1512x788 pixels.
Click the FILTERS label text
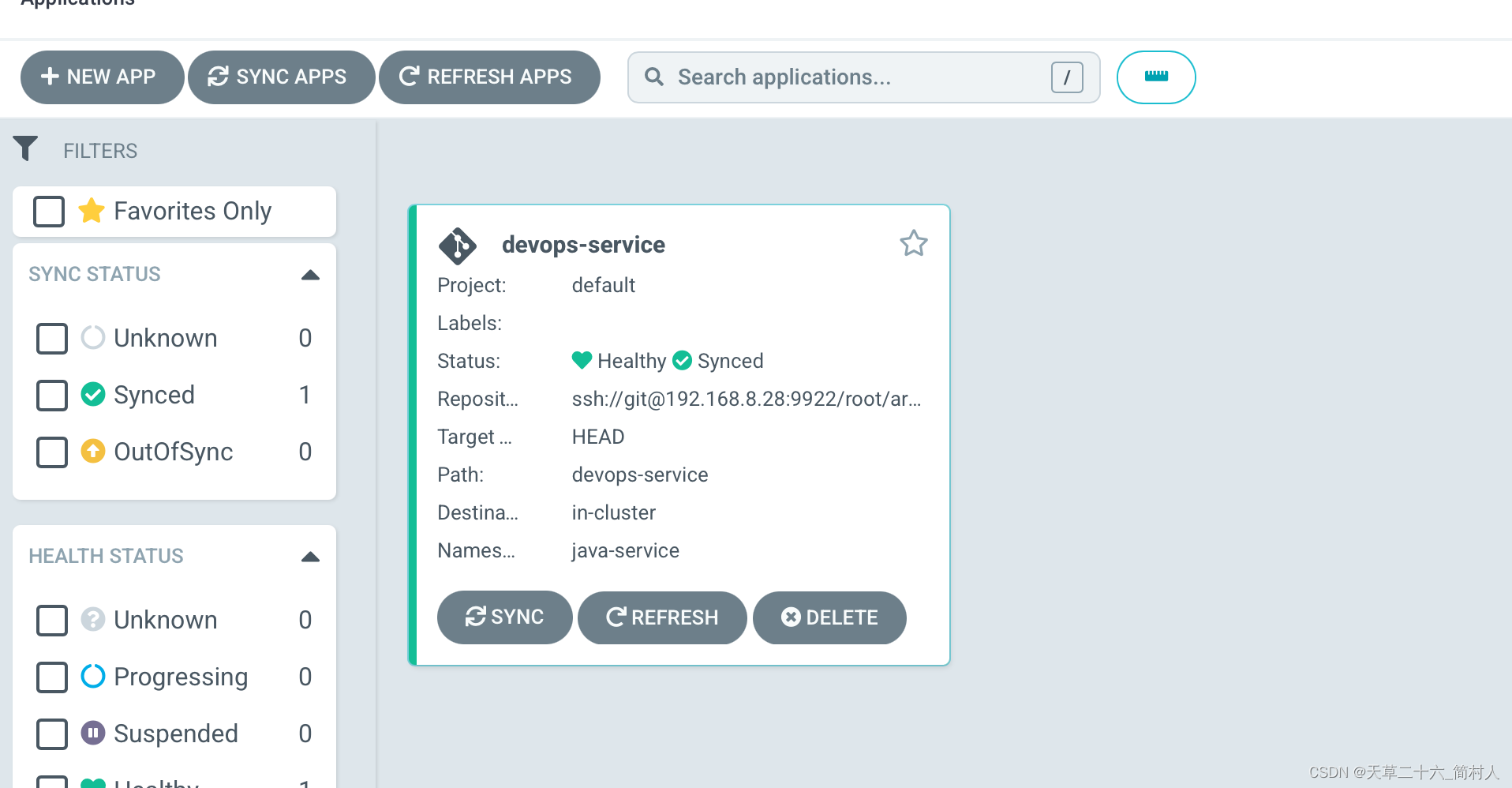pyautogui.click(x=100, y=151)
